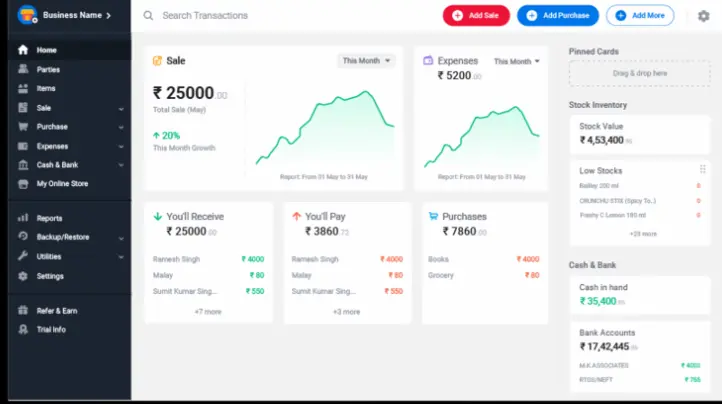Click the Parties icon in sidebar
722x404 pixels.
pyautogui.click(x=23, y=69)
